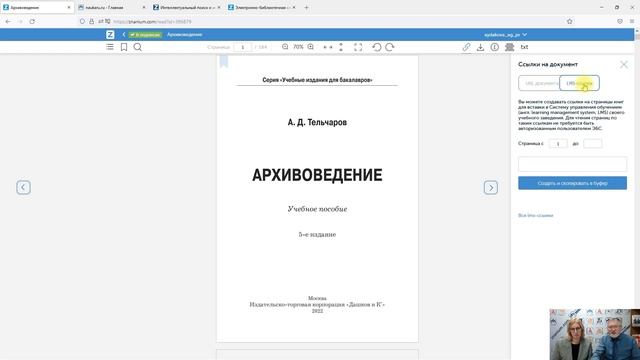This screenshot has width=640, height=360.
Task: Click the page number input in toolbar
Action: pos(242,47)
